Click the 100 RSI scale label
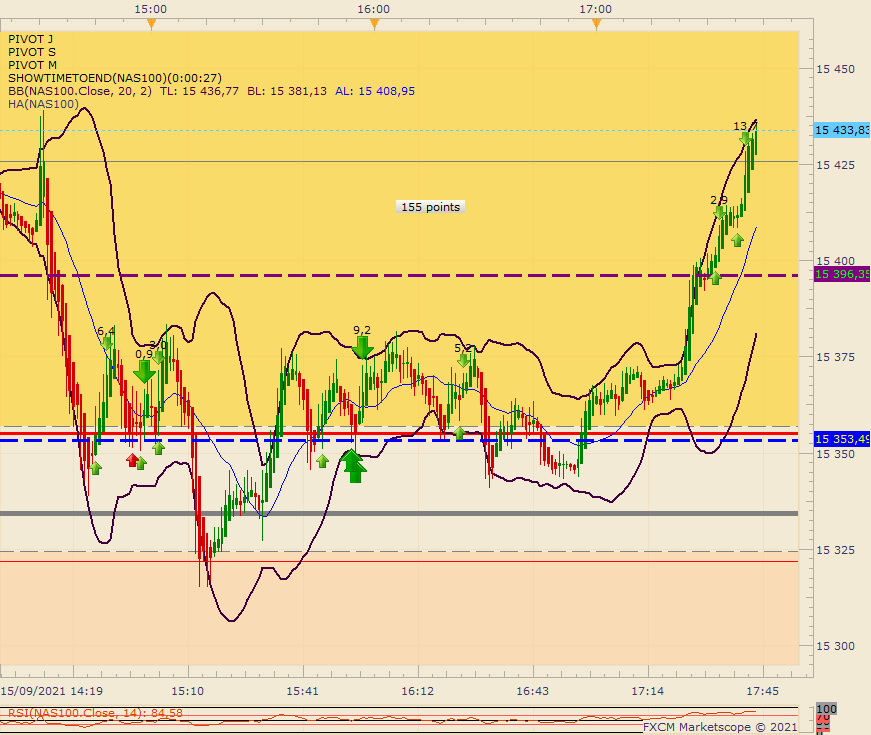This screenshot has width=871, height=735. [826, 709]
